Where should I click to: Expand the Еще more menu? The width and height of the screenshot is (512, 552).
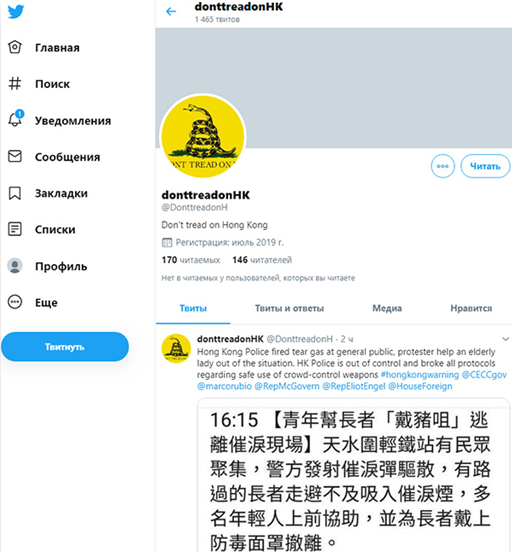click(x=15, y=302)
